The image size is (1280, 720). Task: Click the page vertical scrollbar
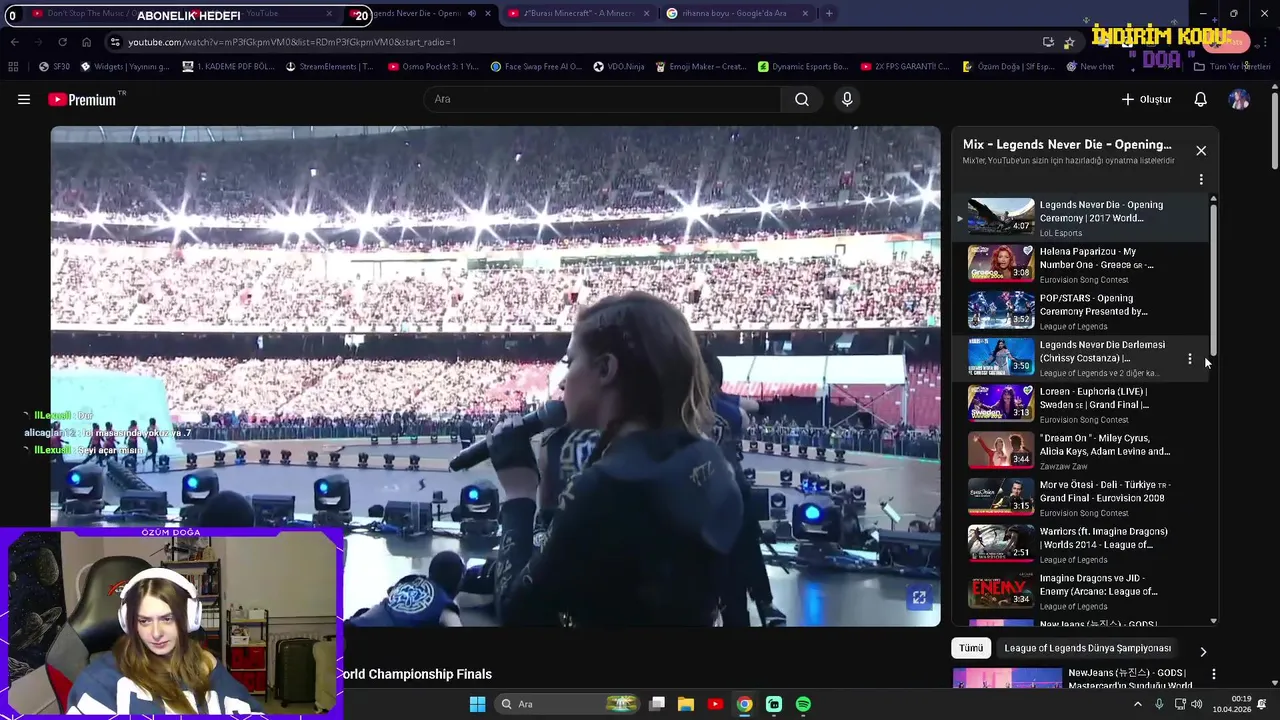[1275, 130]
